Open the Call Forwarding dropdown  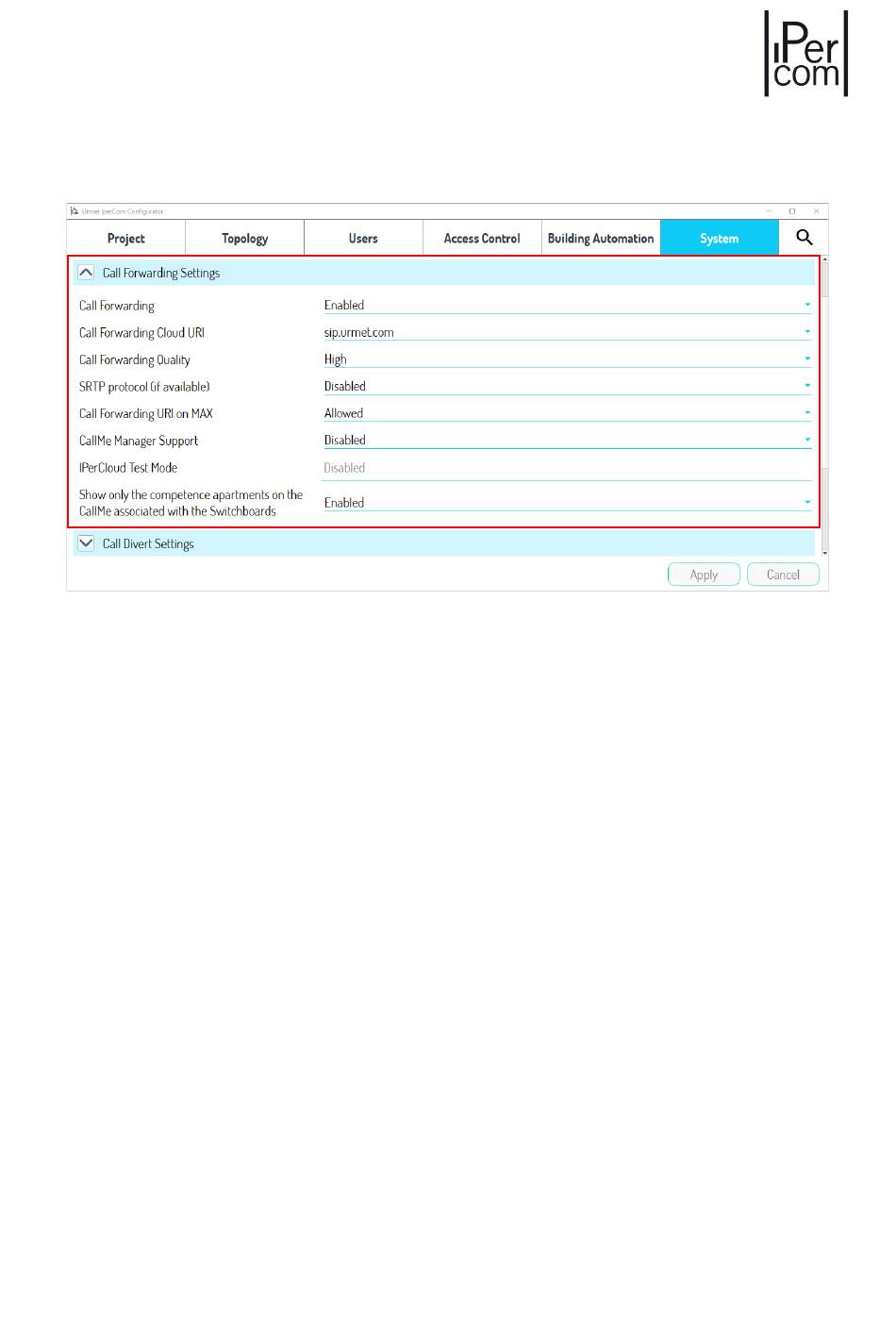(x=806, y=305)
